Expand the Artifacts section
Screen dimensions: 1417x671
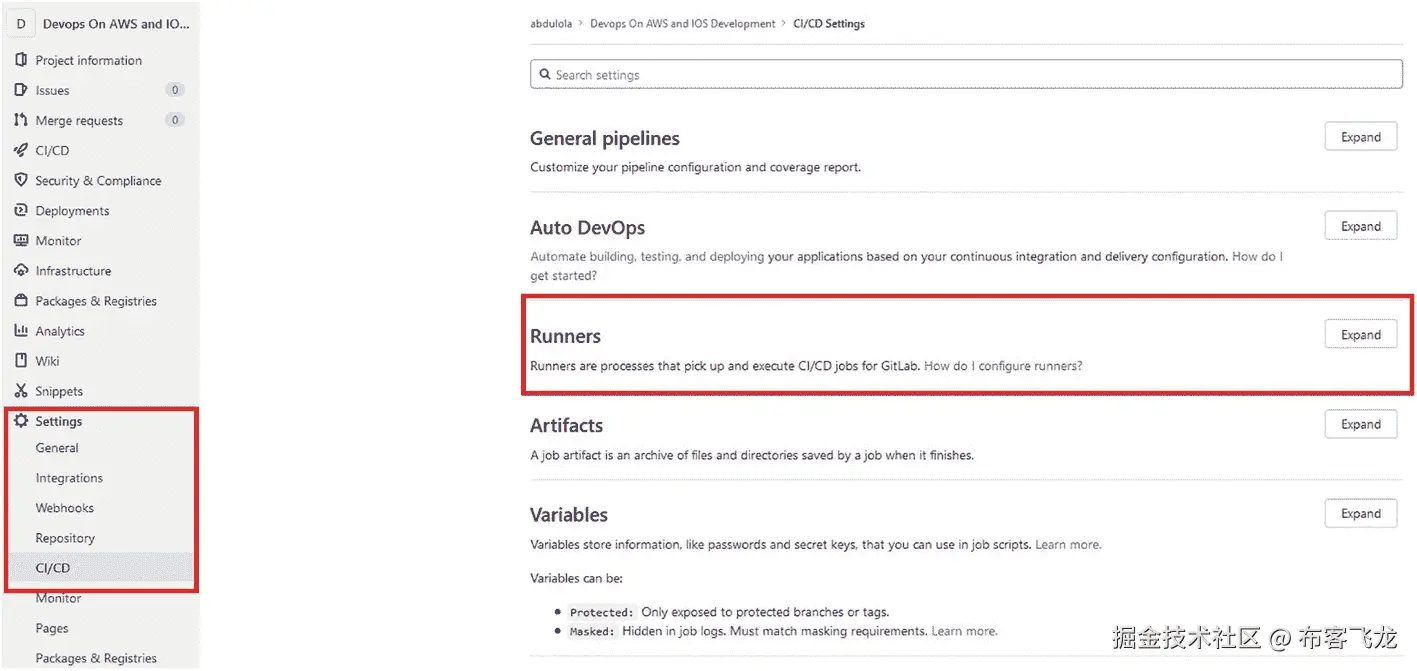click(x=1360, y=425)
